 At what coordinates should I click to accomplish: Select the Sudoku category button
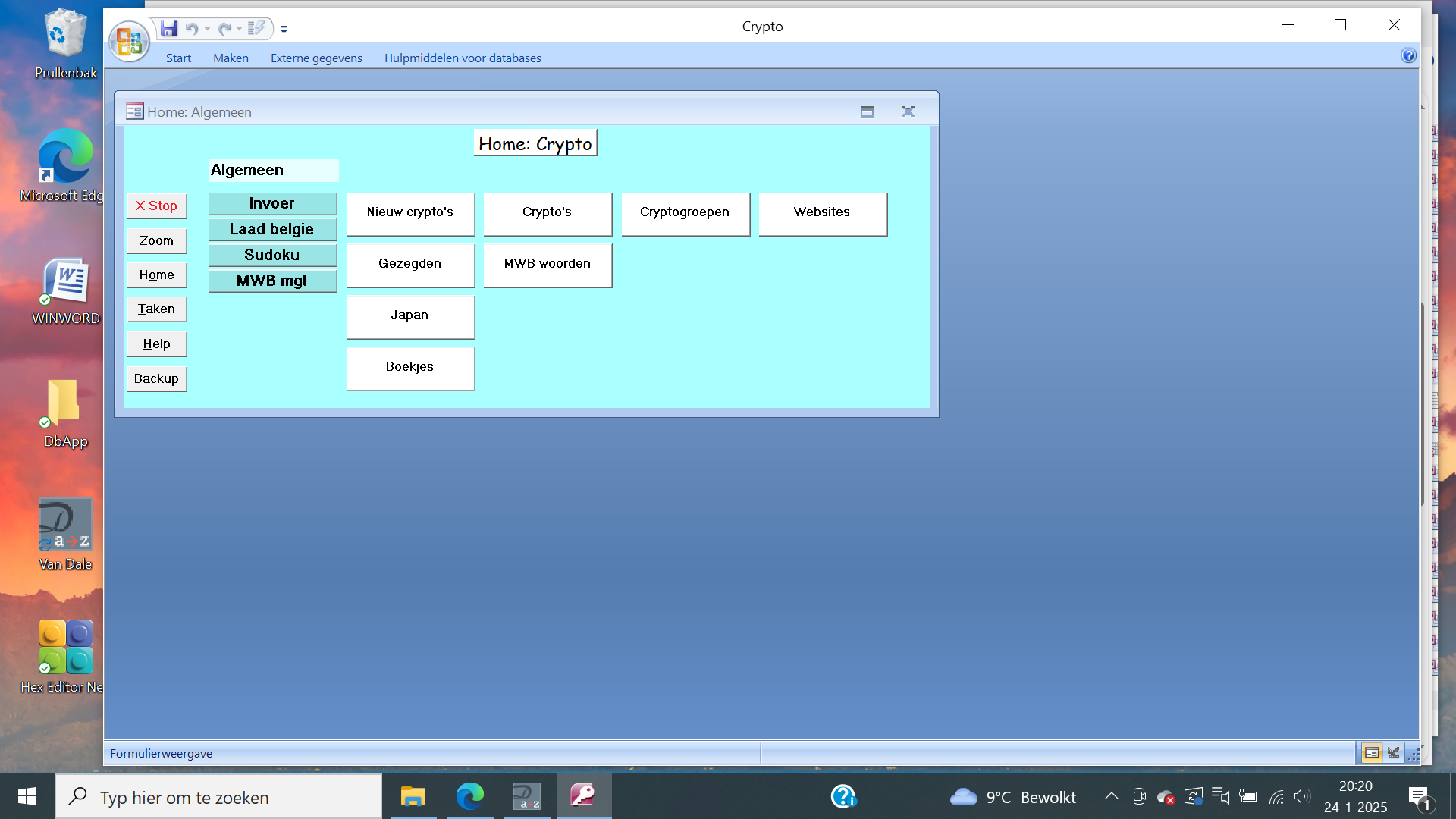[x=272, y=255]
